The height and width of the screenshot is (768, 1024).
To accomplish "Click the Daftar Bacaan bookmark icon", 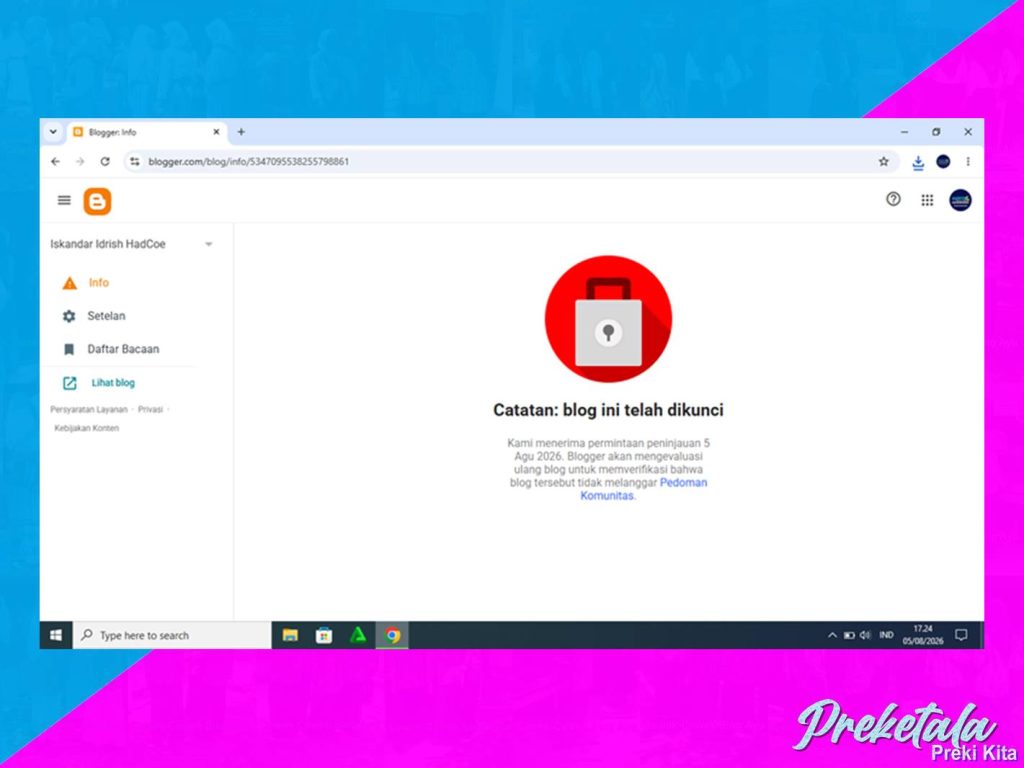I will click(x=69, y=349).
